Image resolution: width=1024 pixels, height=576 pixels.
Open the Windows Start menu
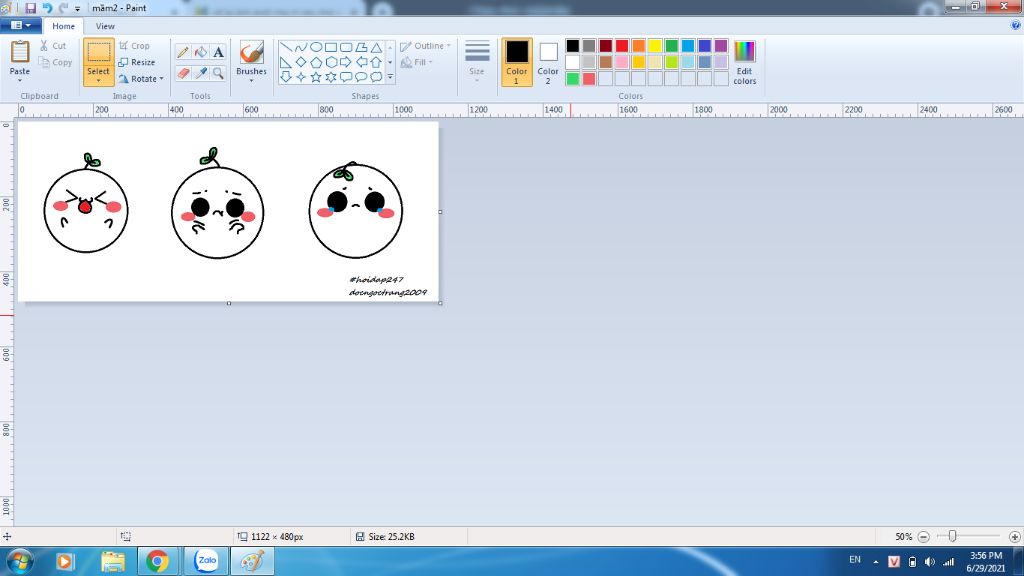(19, 561)
